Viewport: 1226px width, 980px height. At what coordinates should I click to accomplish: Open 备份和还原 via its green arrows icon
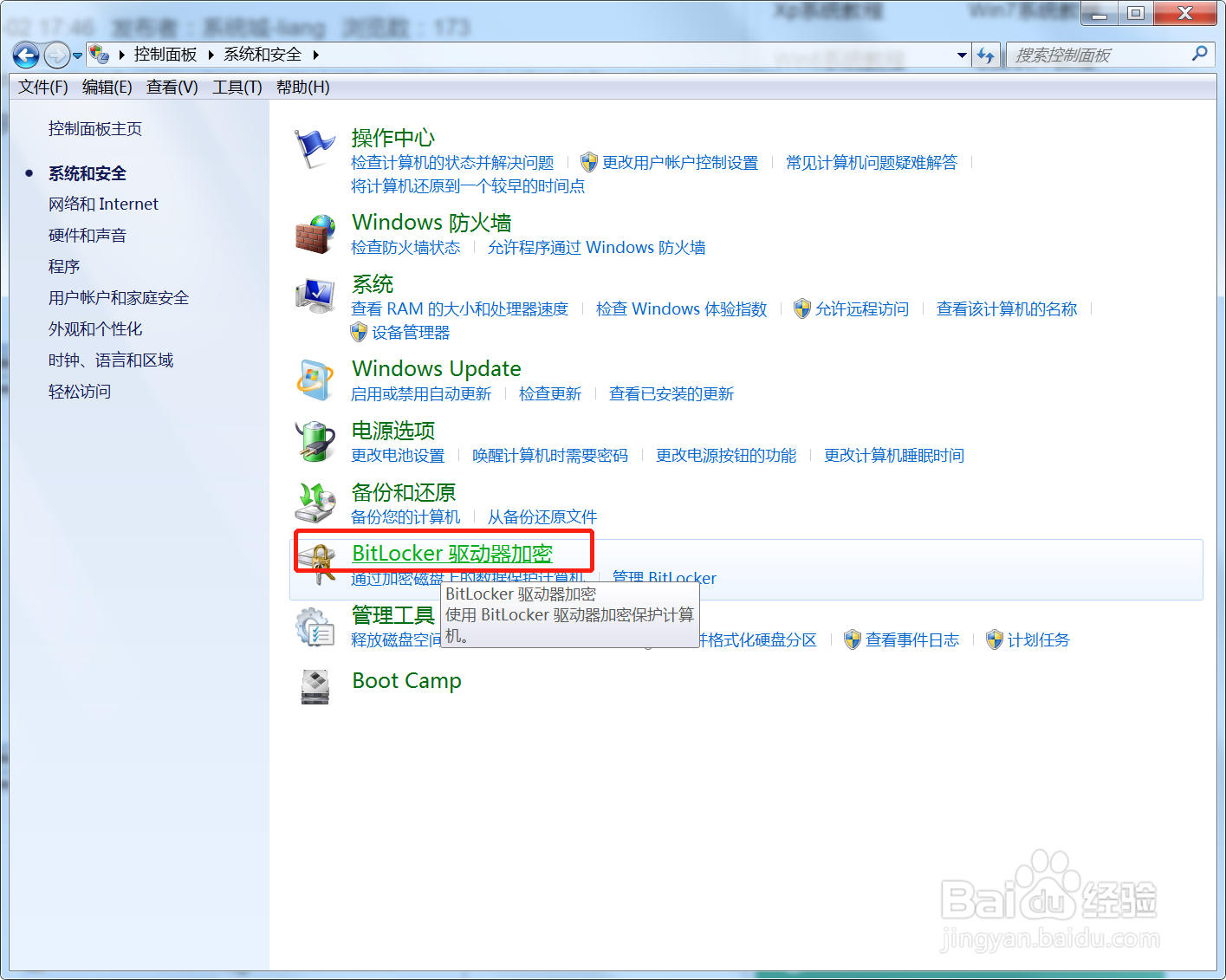click(x=315, y=503)
